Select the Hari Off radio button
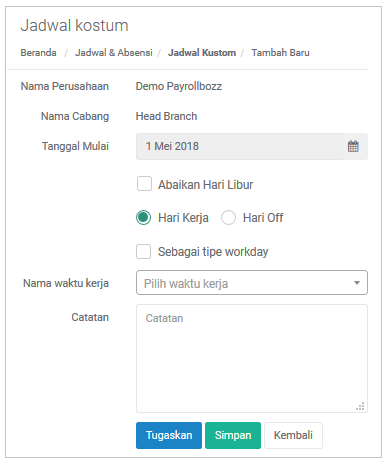This screenshot has height=464, width=389. (228, 218)
